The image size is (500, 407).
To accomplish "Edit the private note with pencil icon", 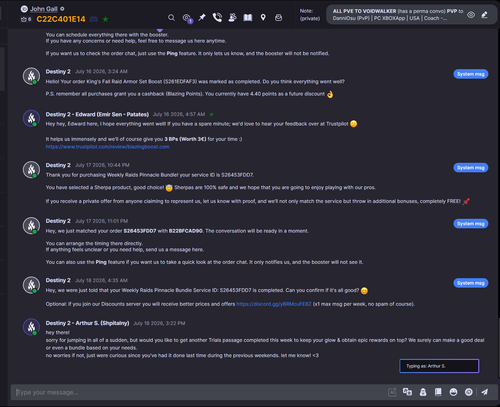I will [485, 15].
